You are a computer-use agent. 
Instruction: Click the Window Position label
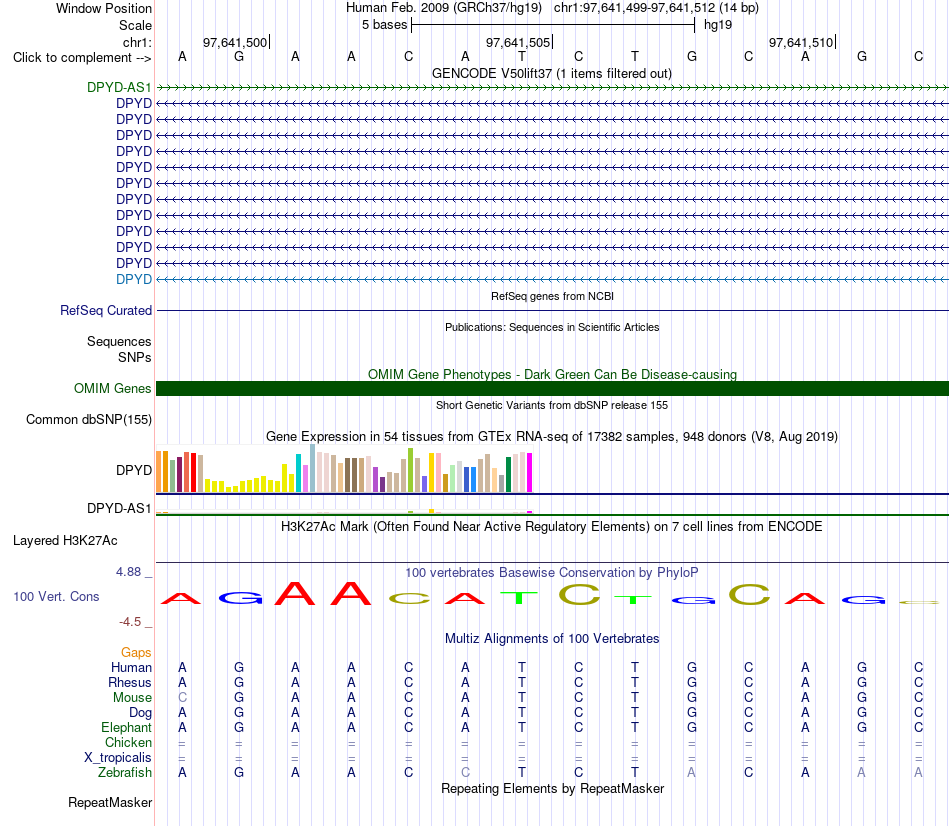click(x=104, y=8)
